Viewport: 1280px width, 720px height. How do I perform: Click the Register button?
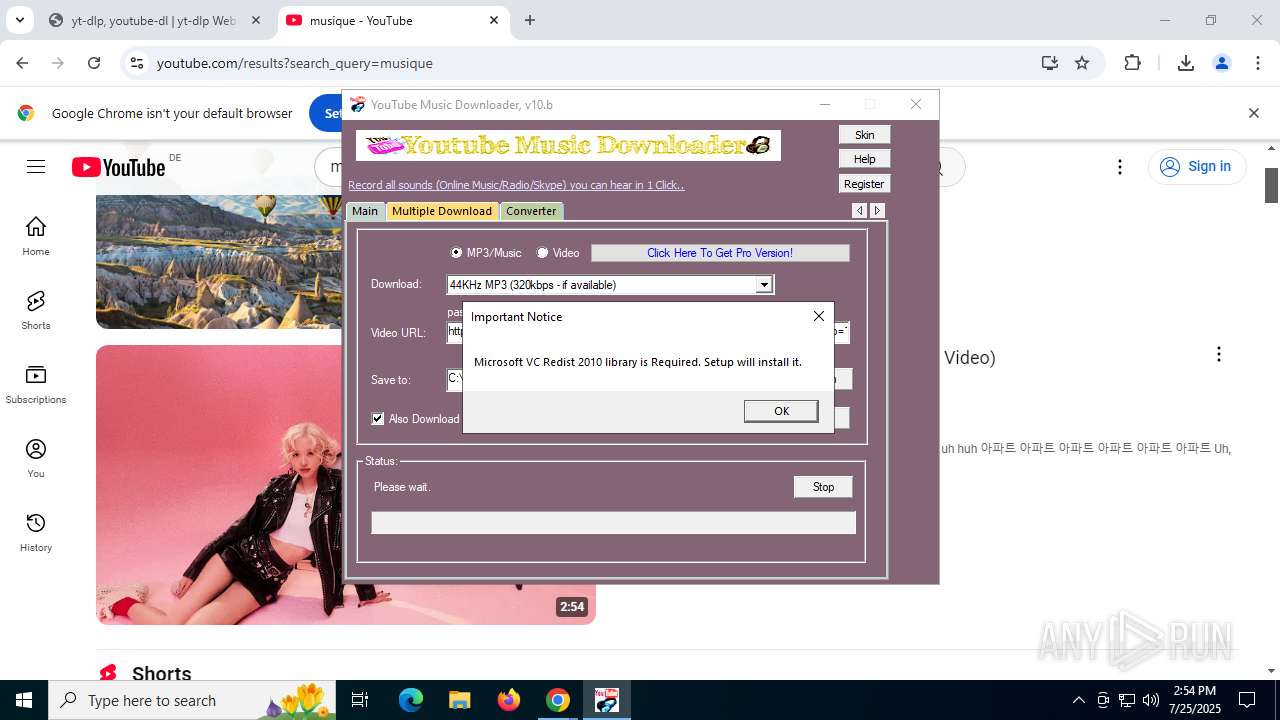[864, 184]
